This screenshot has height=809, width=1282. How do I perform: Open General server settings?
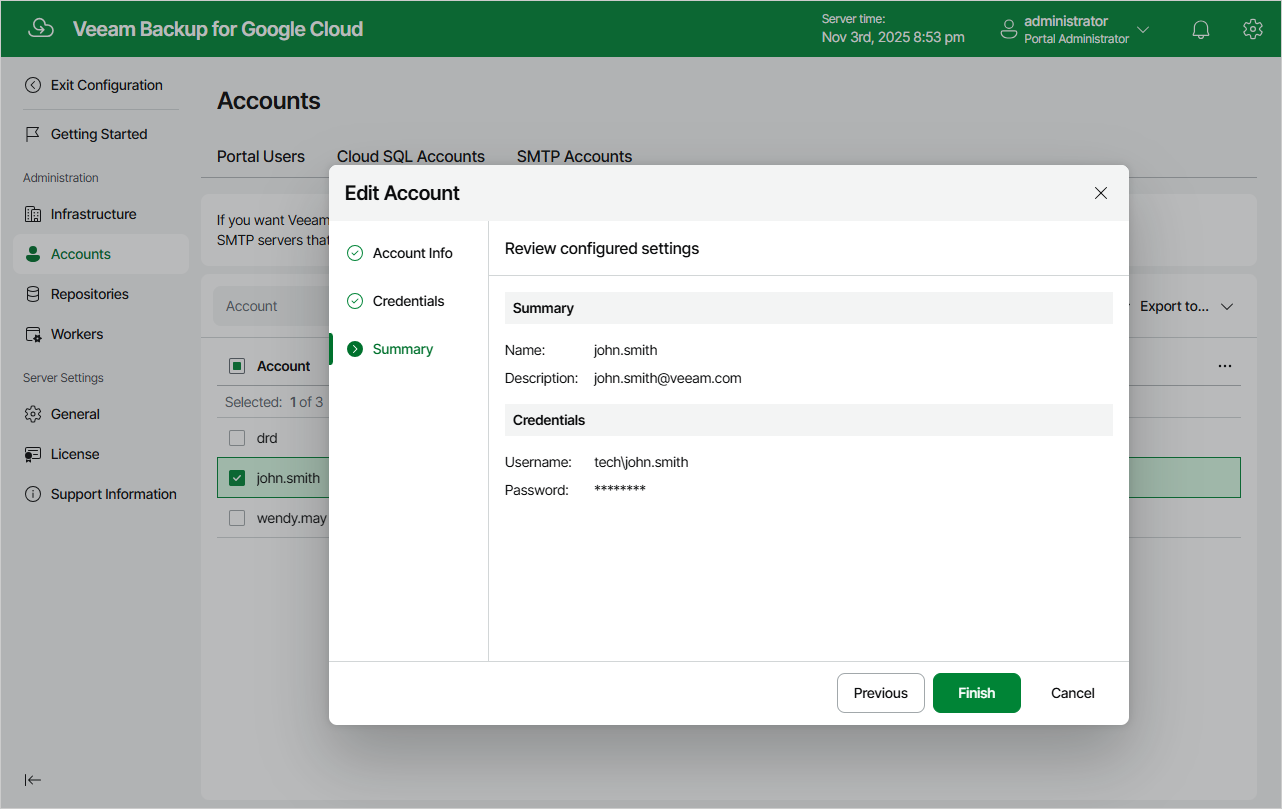pyautogui.click(x=75, y=414)
